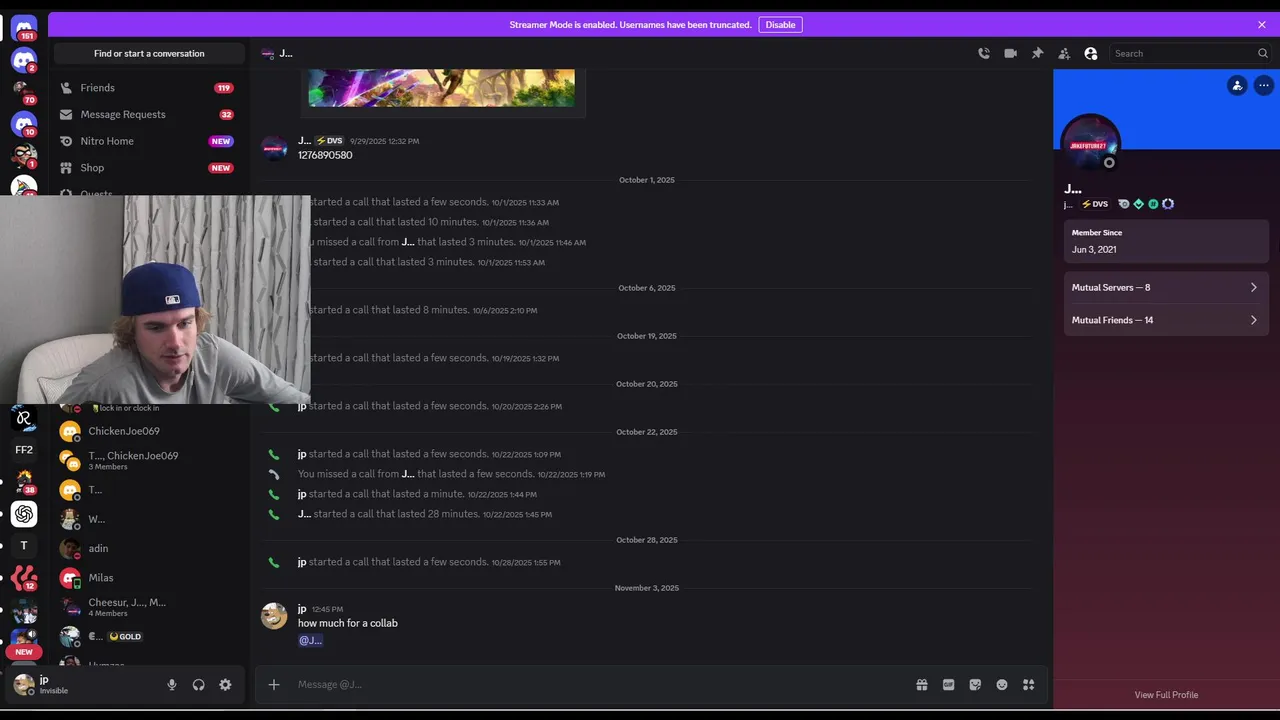
Task: Open the Apps launcher icon
Action: click(1028, 685)
